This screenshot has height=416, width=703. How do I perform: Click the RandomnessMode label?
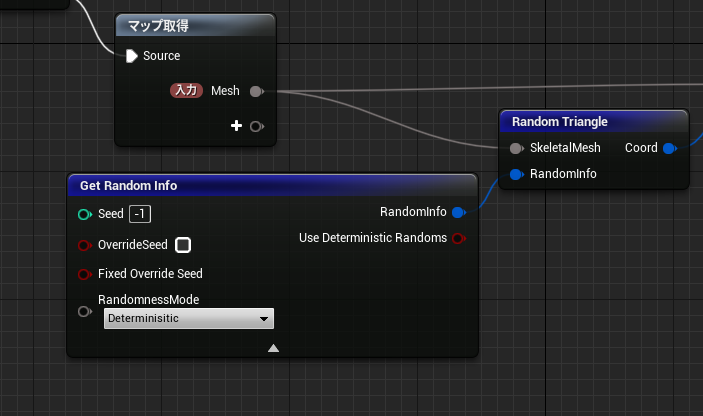point(148,299)
